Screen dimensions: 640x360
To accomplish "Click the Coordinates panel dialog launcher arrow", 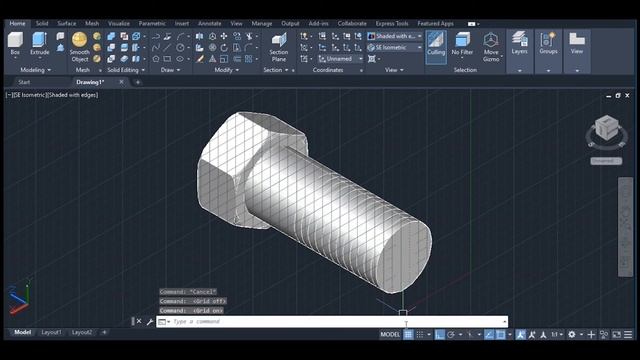I will (361, 71).
